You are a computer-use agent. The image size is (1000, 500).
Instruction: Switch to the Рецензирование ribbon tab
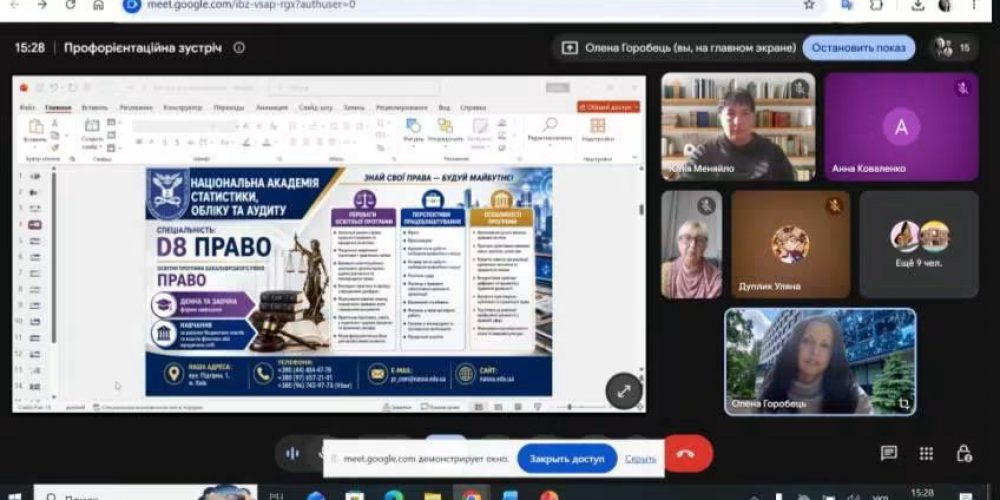coord(402,107)
